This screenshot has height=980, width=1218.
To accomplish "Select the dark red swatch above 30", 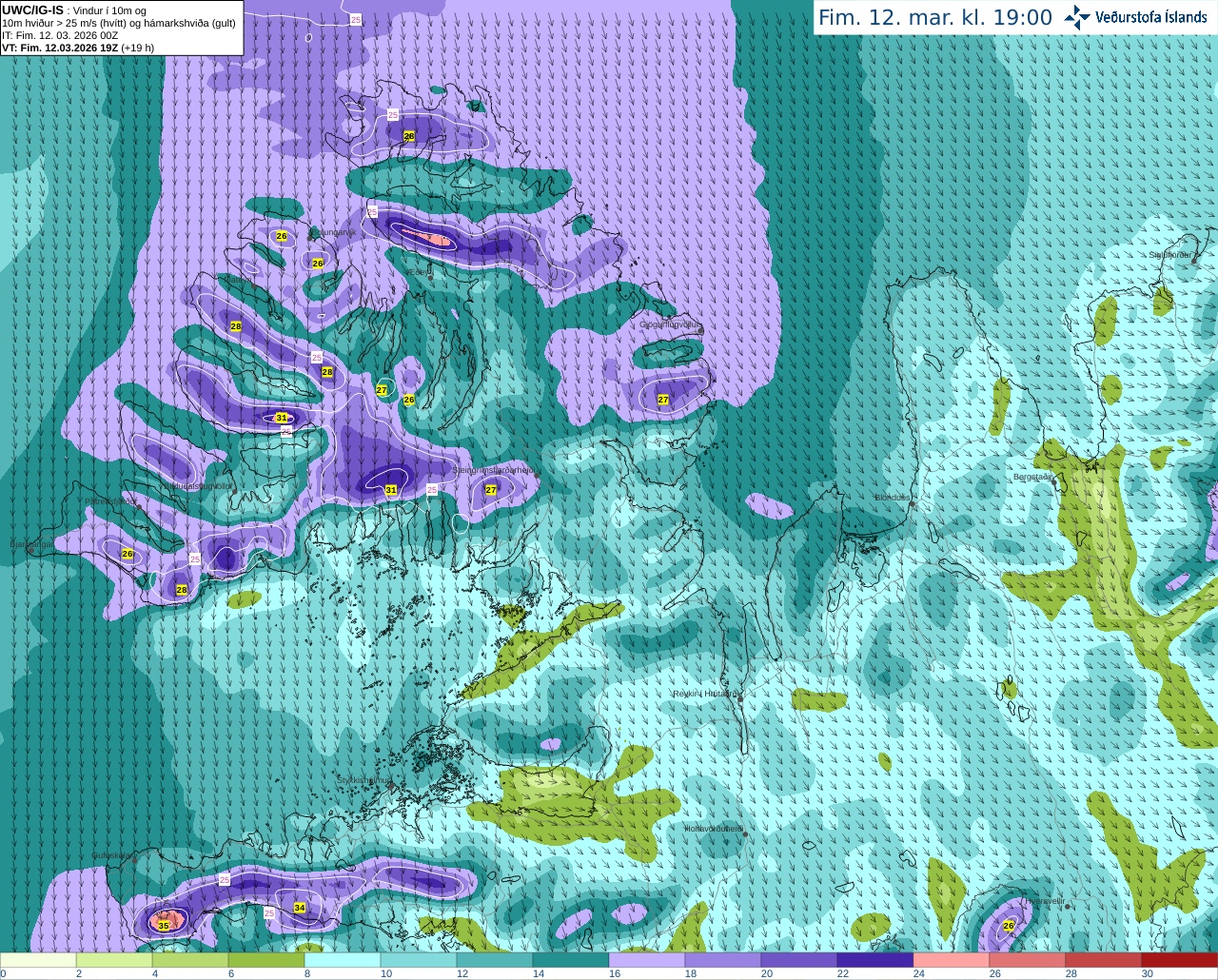I will pyautogui.click(x=1180, y=960).
